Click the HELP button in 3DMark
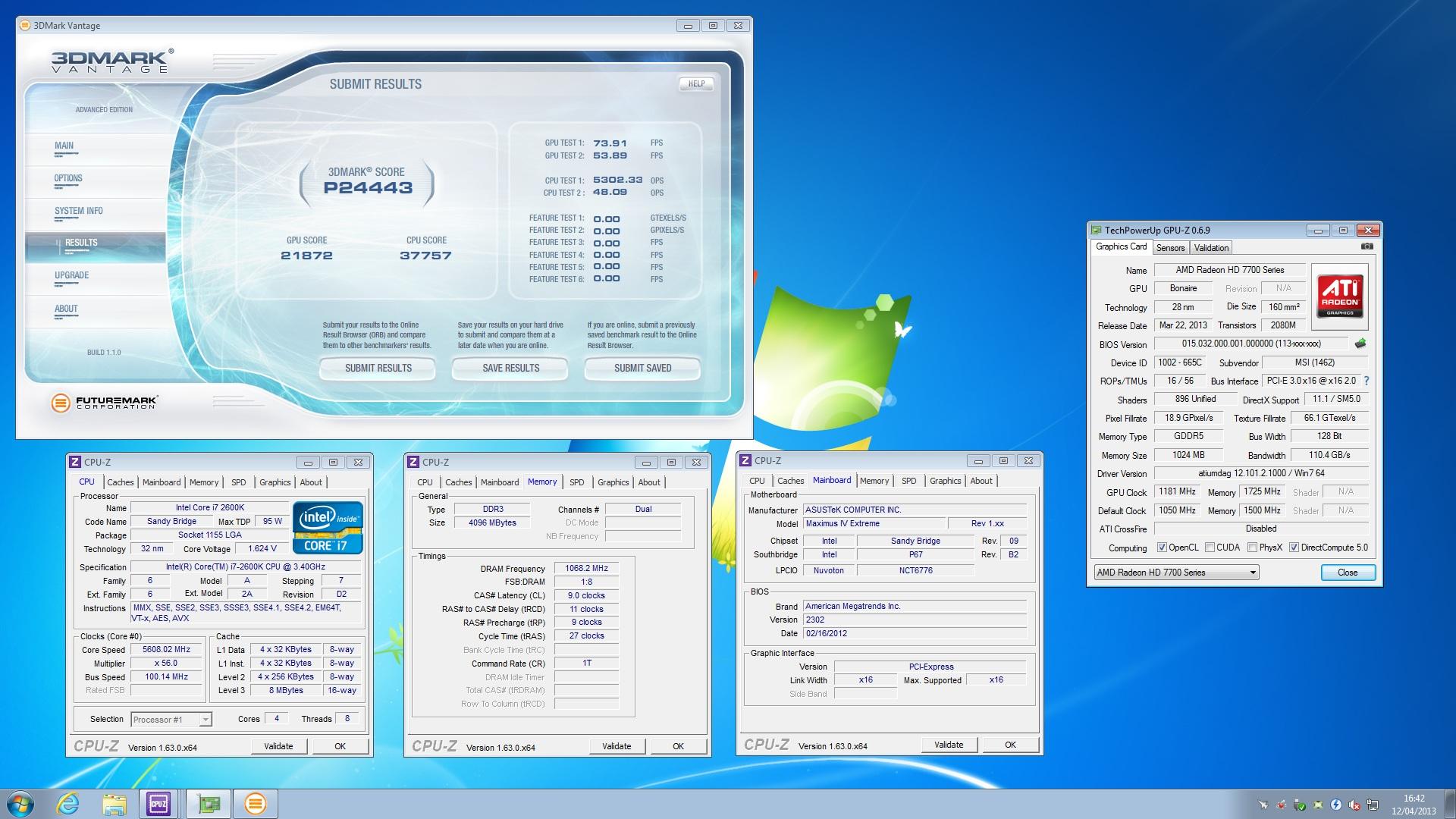1456x819 pixels. click(x=696, y=84)
